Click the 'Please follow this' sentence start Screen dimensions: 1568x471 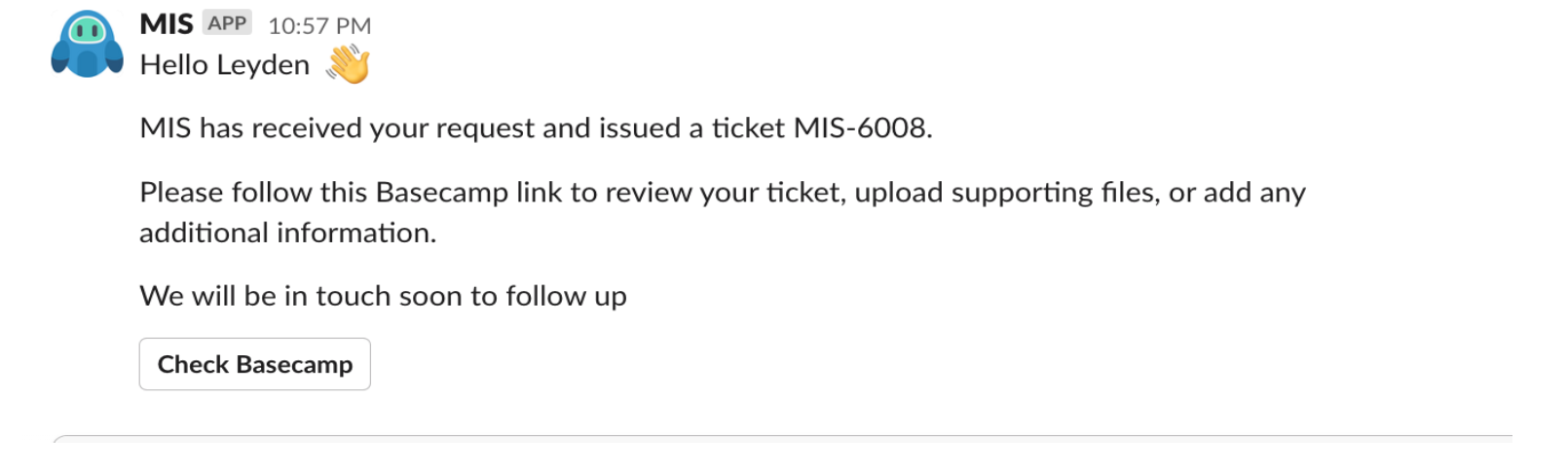click(x=253, y=192)
